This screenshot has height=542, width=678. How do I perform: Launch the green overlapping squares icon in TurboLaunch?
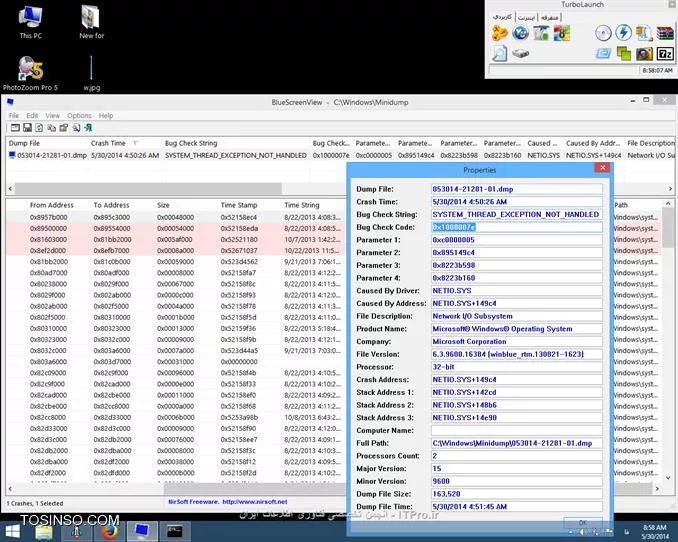(x=624, y=54)
